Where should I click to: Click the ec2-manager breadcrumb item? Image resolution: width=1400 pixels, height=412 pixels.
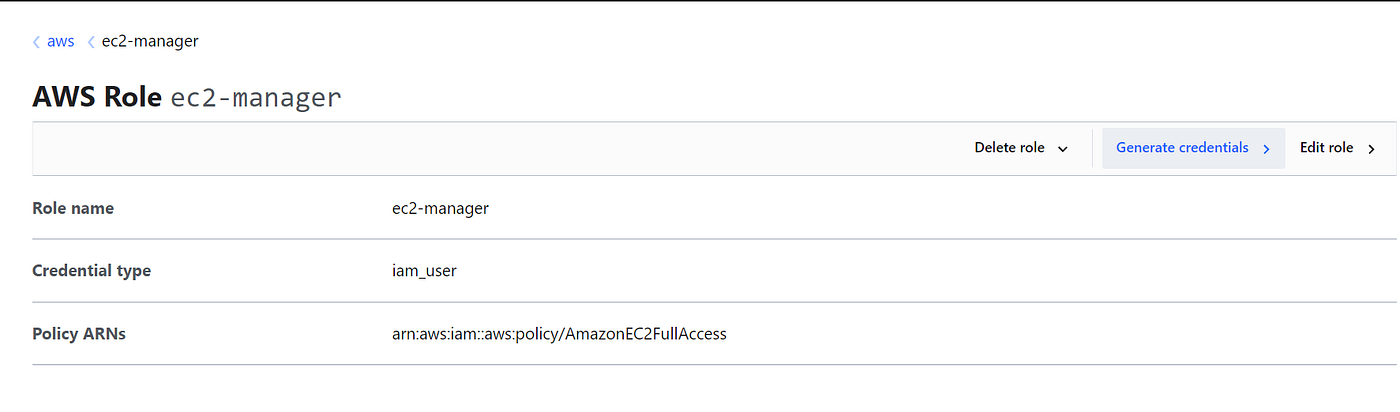tap(150, 42)
